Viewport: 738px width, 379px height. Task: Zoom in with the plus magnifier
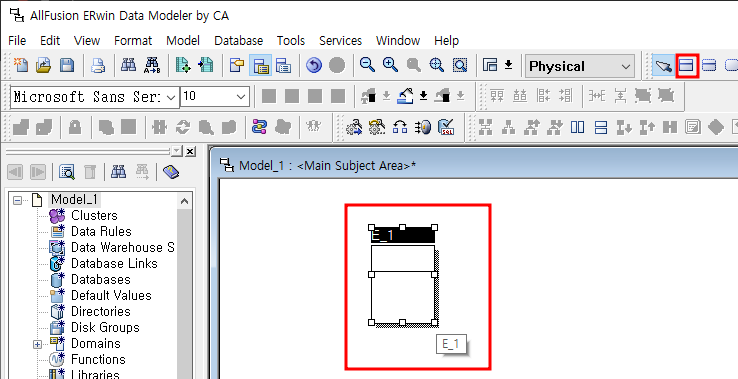click(390, 65)
